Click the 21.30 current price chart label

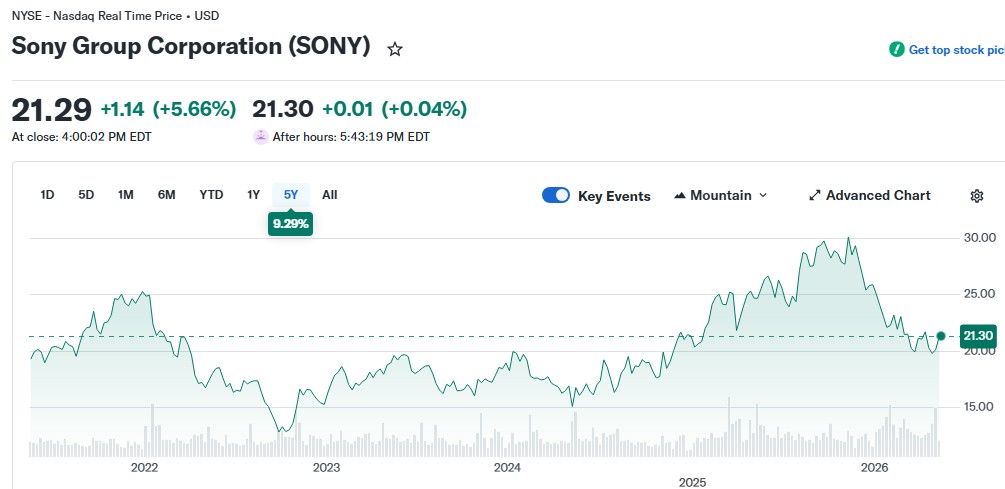978,336
